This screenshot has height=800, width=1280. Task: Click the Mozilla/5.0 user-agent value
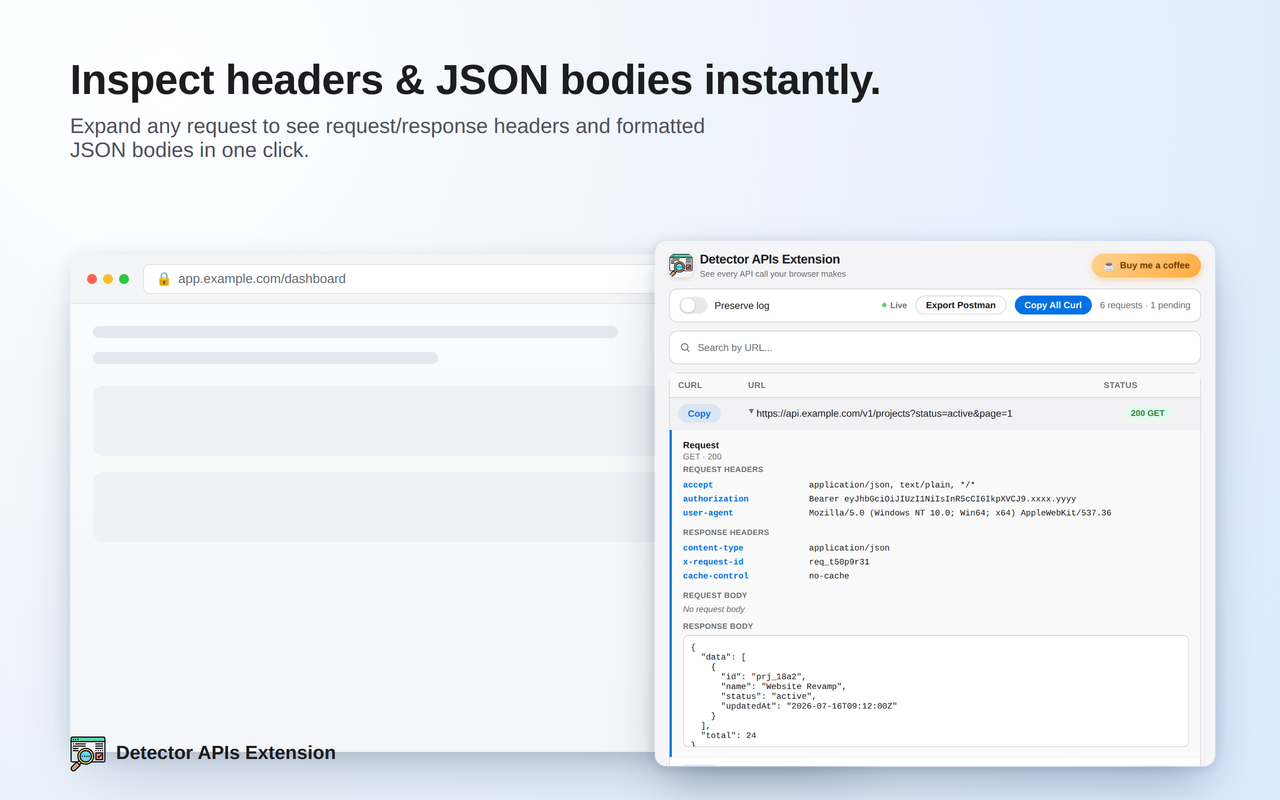click(960, 513)
